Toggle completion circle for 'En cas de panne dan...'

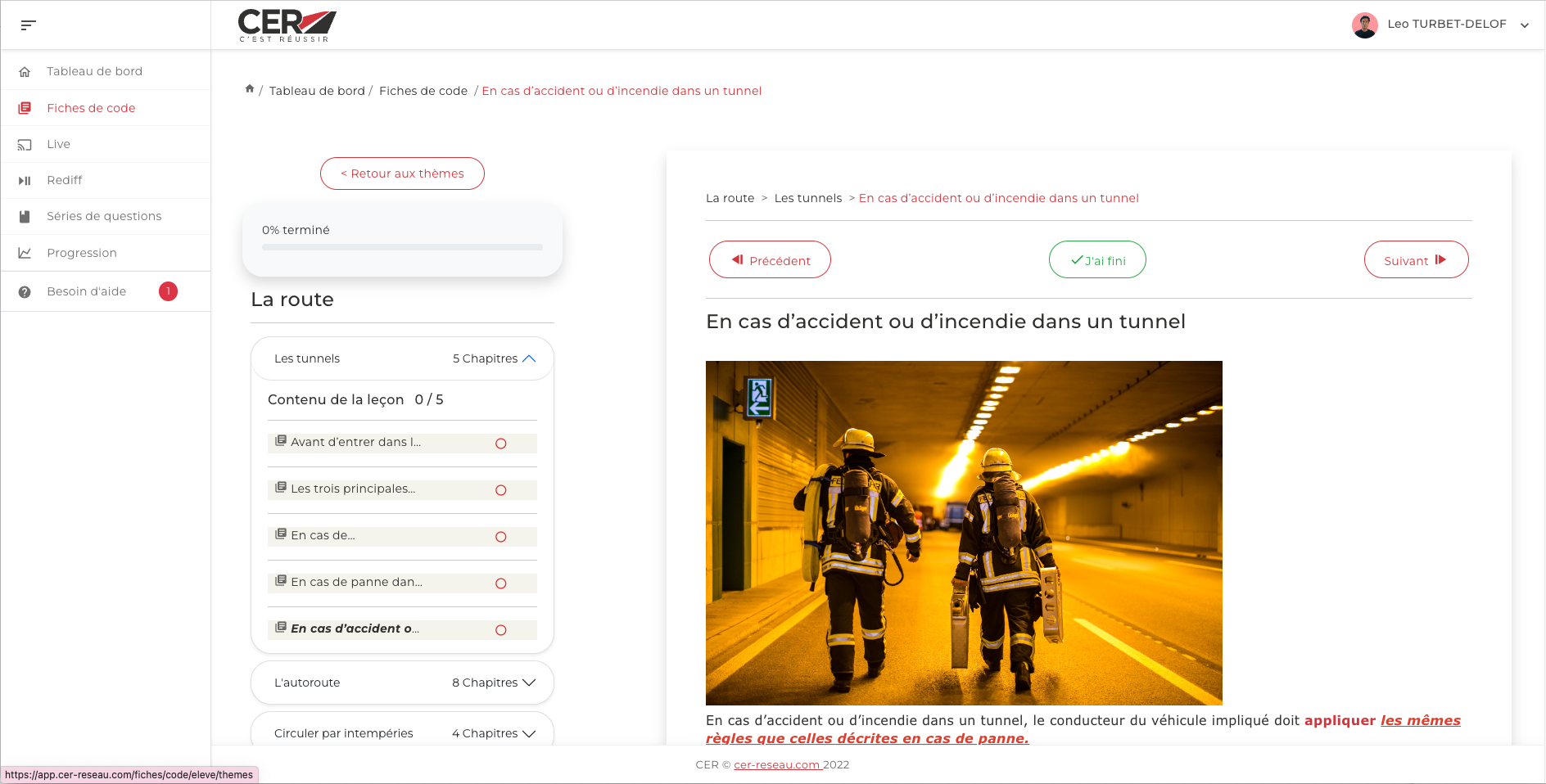click(501, 583)
